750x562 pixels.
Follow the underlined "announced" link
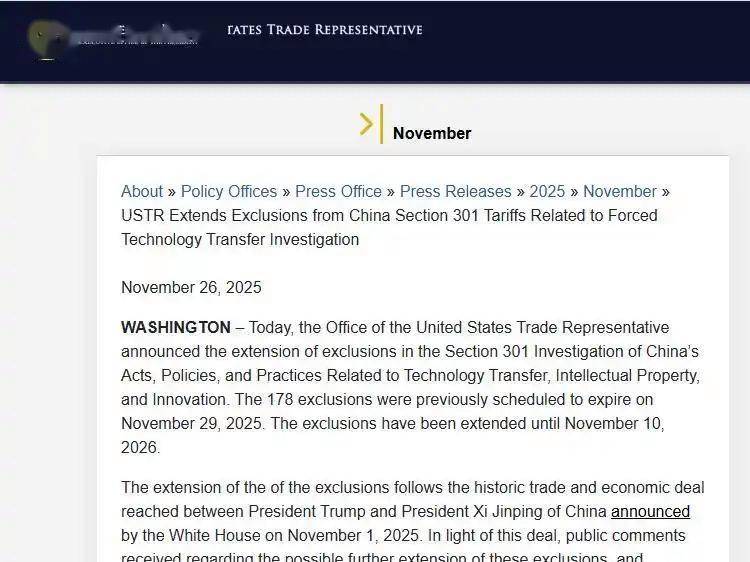click(650, 511)
